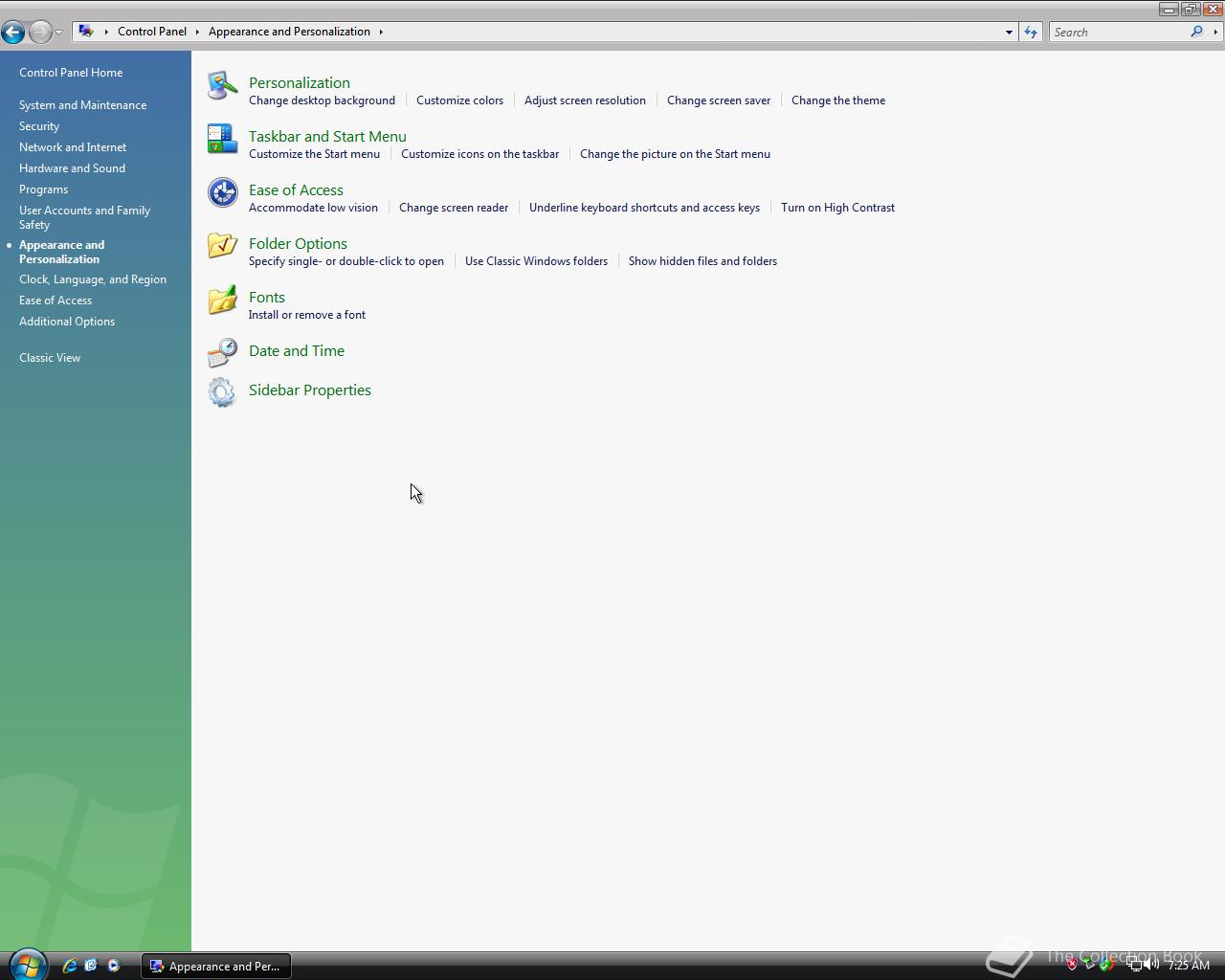Screen dimensions: 1225x980
Task: Click Underline keyboard shortcuts and access keys
Action: [644, 208]
